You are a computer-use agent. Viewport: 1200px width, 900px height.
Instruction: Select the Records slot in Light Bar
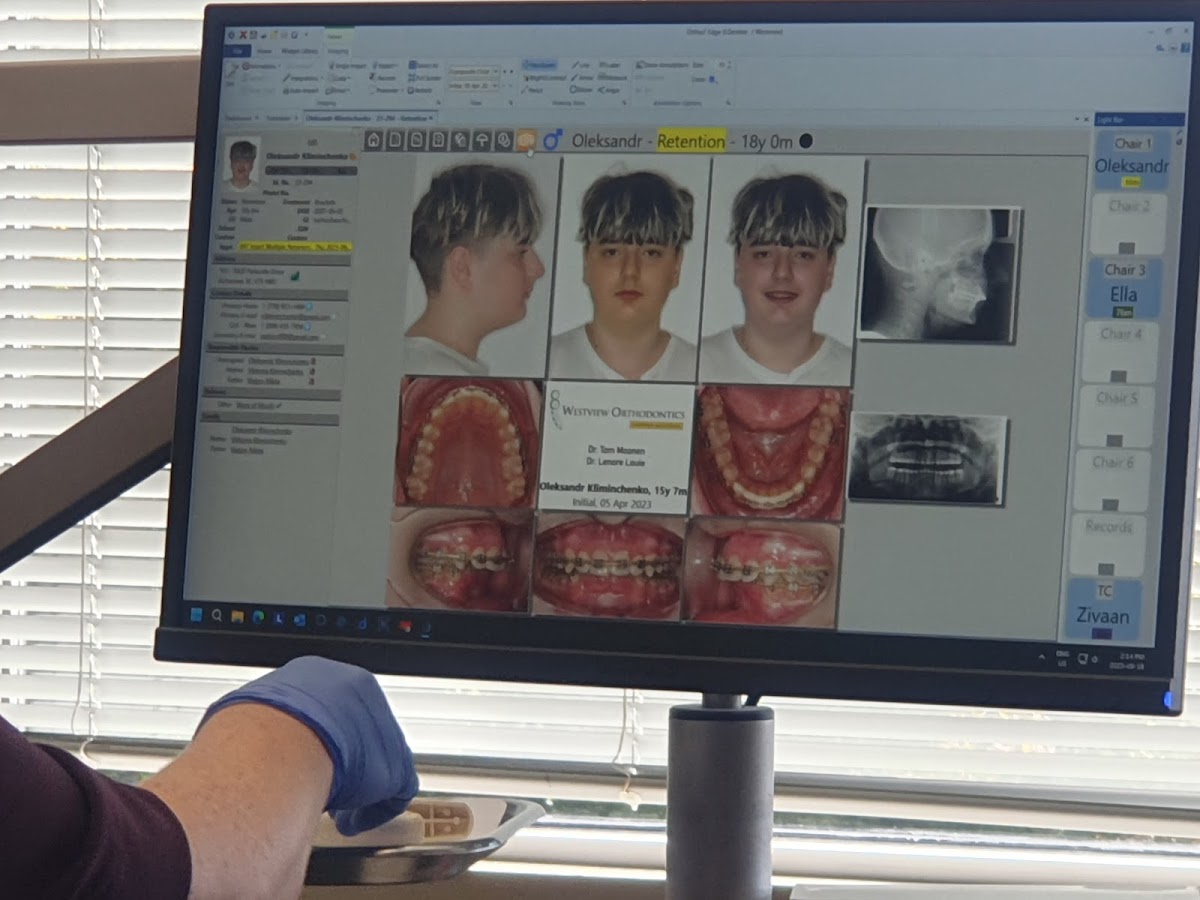[x=1108, y=544]
